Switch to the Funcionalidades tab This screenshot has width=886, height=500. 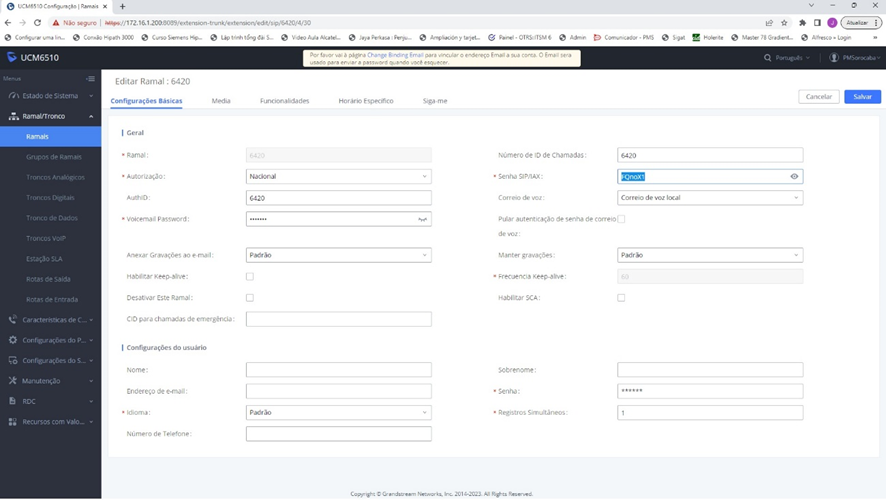284,101
